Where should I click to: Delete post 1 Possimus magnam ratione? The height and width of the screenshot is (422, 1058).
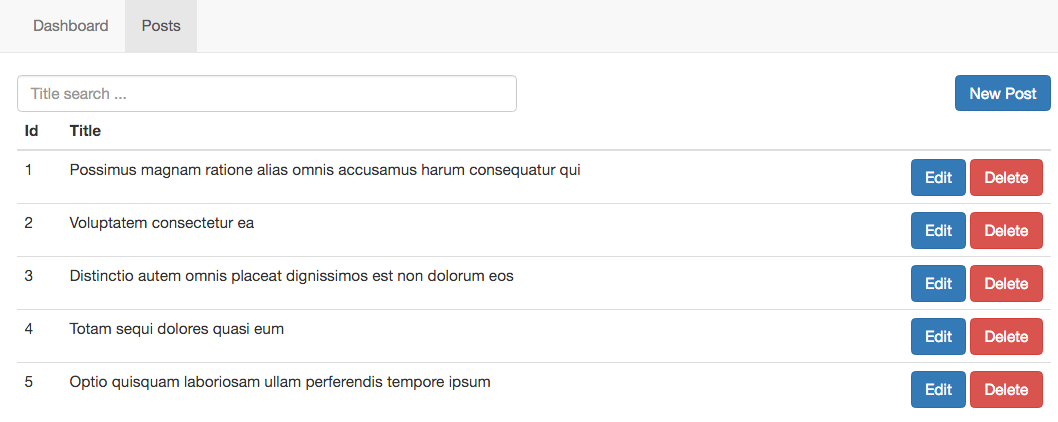tap(1006, 178)
